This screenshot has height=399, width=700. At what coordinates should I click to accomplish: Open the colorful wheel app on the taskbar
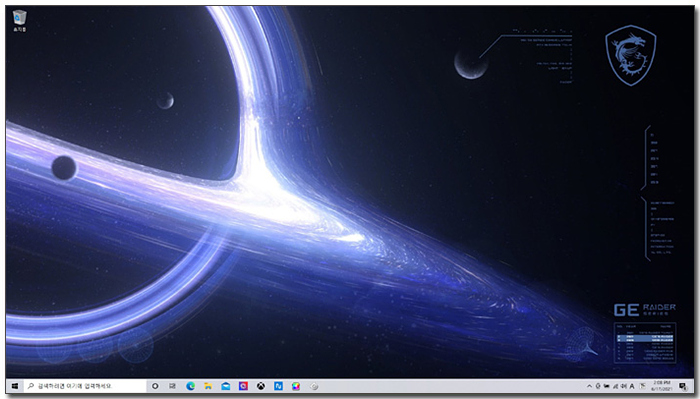(x=296, y=386)
